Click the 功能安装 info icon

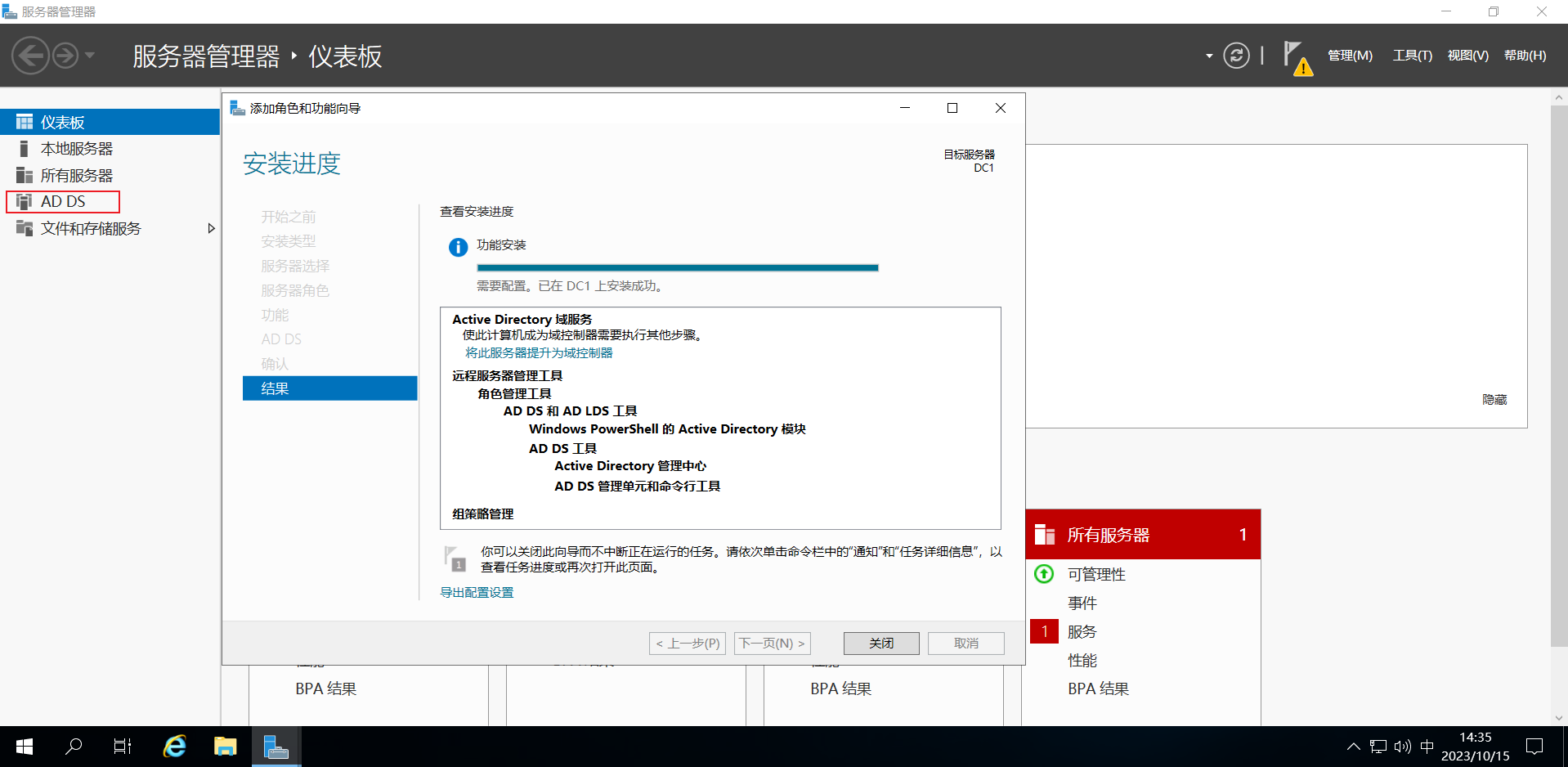[x=459, y=247]
